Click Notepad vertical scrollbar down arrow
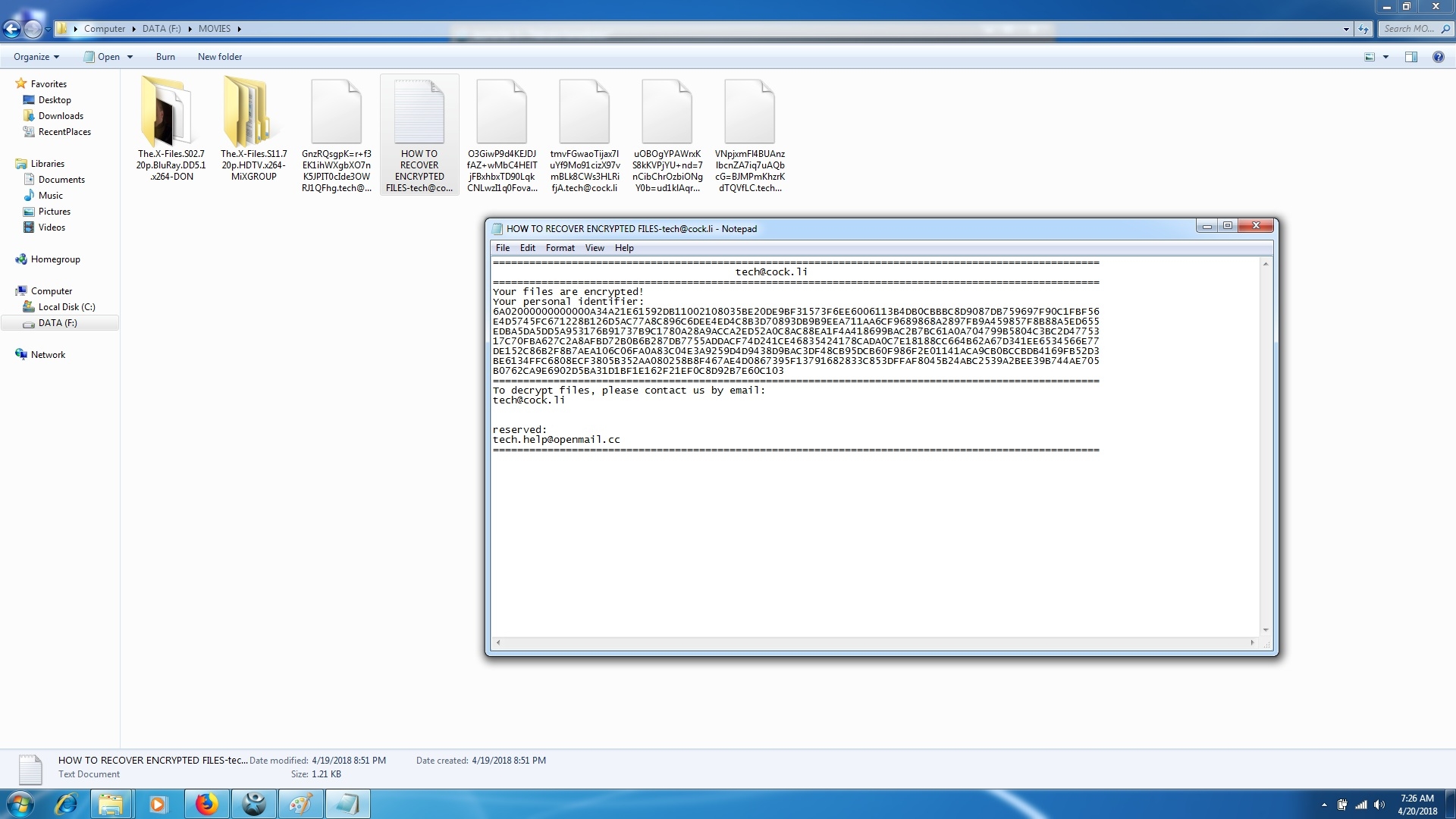The image size is (1456, 819). coord(1266,630)
